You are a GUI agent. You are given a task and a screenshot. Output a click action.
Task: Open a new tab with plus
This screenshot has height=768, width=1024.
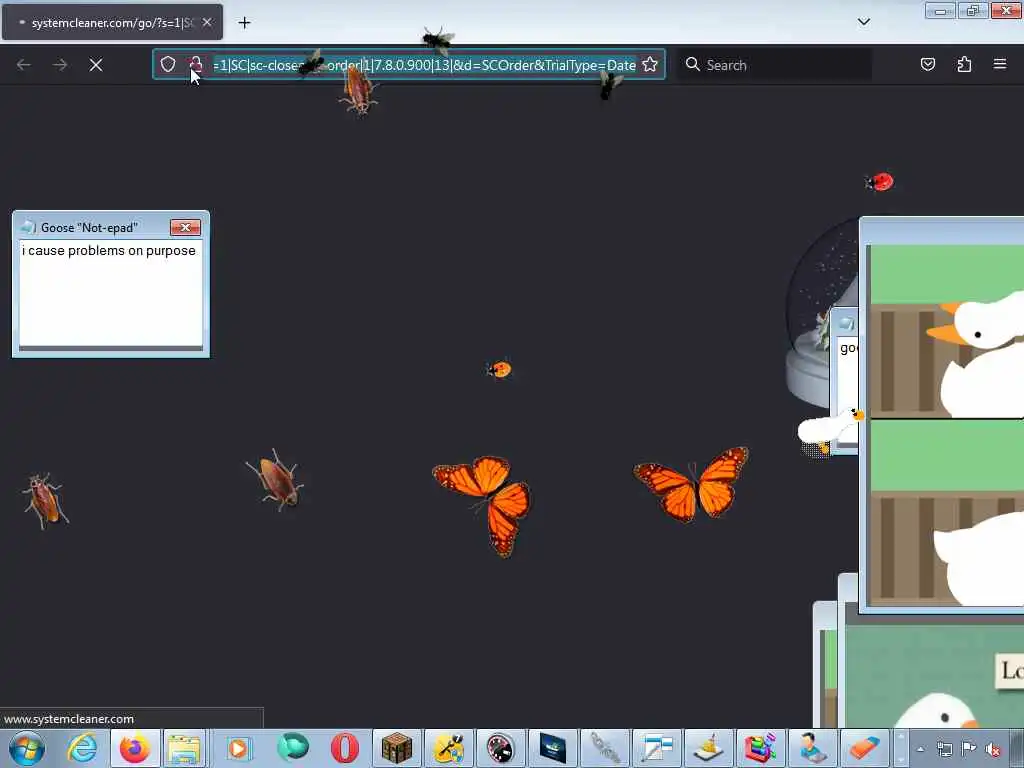[244, 23]
